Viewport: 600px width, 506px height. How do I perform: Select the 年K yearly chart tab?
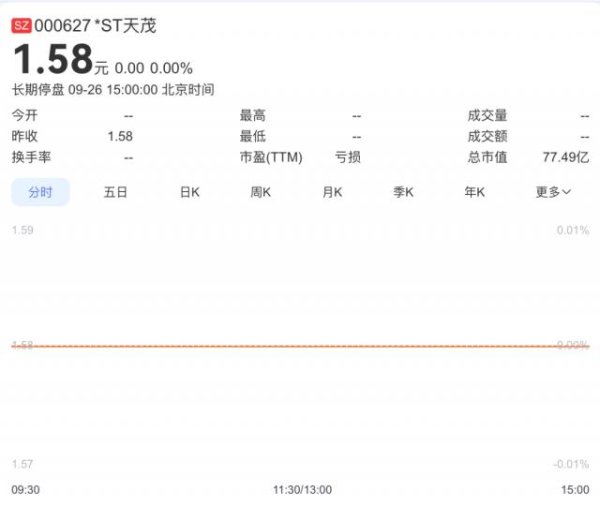coord(474,192)
